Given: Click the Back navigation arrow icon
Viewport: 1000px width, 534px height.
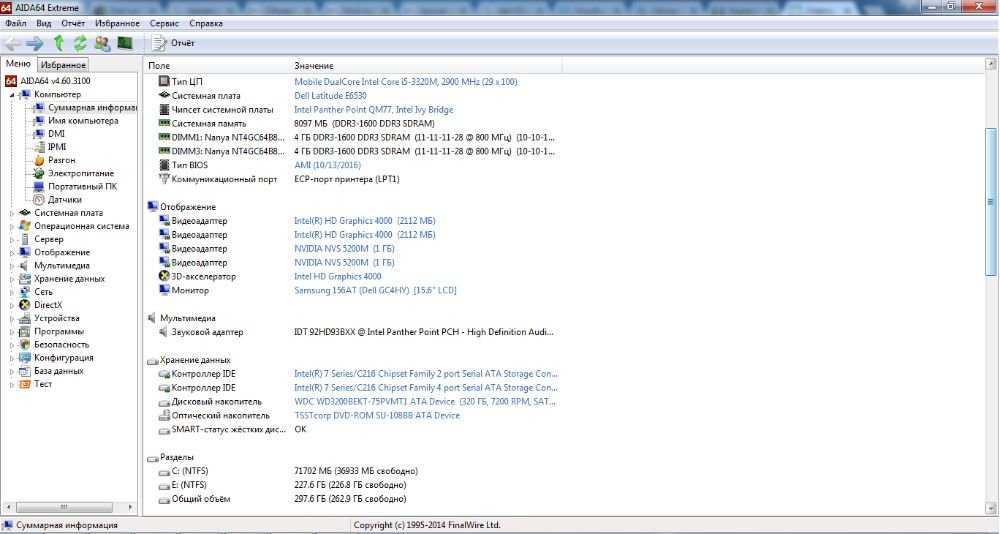Looking at the screenshot, I should [13, 43].
